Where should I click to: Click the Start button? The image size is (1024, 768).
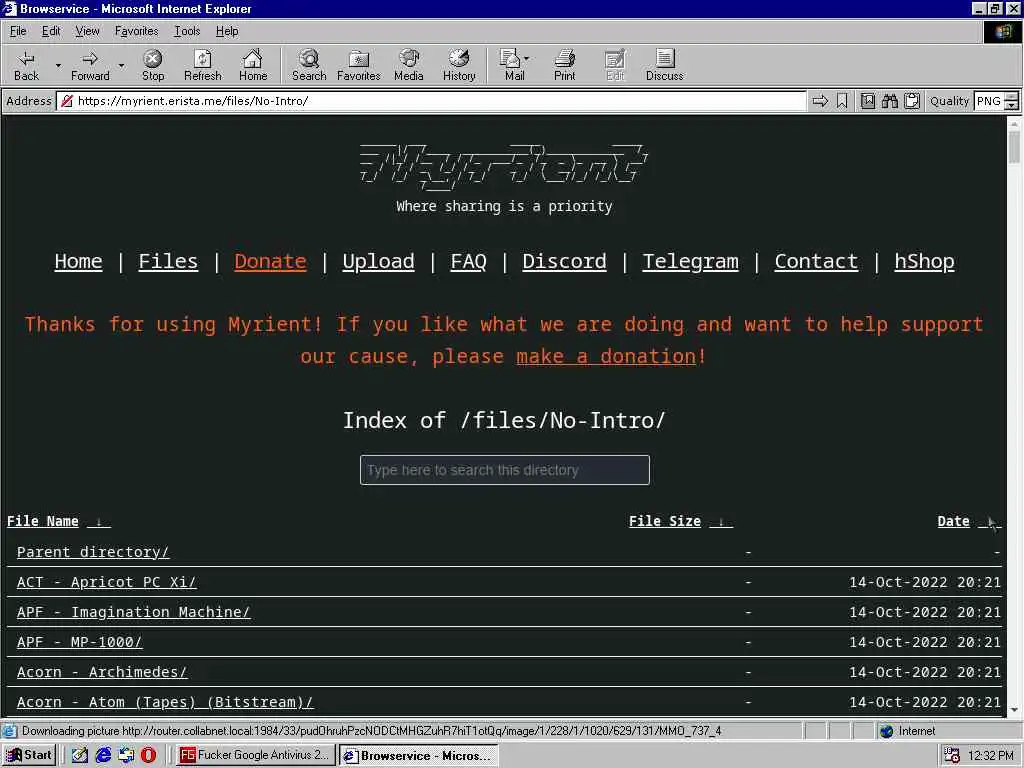29,755
